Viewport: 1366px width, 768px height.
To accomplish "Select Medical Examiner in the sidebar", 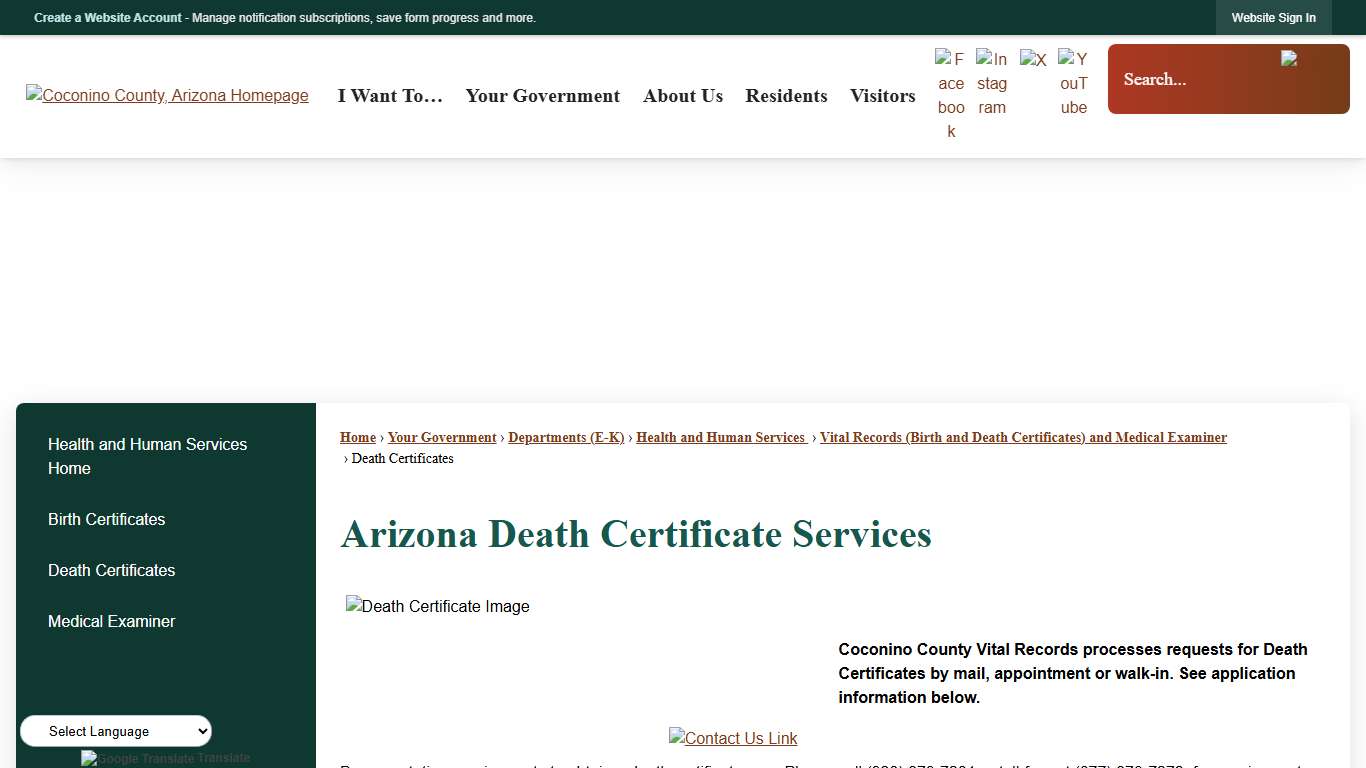I will coord(111,621).
